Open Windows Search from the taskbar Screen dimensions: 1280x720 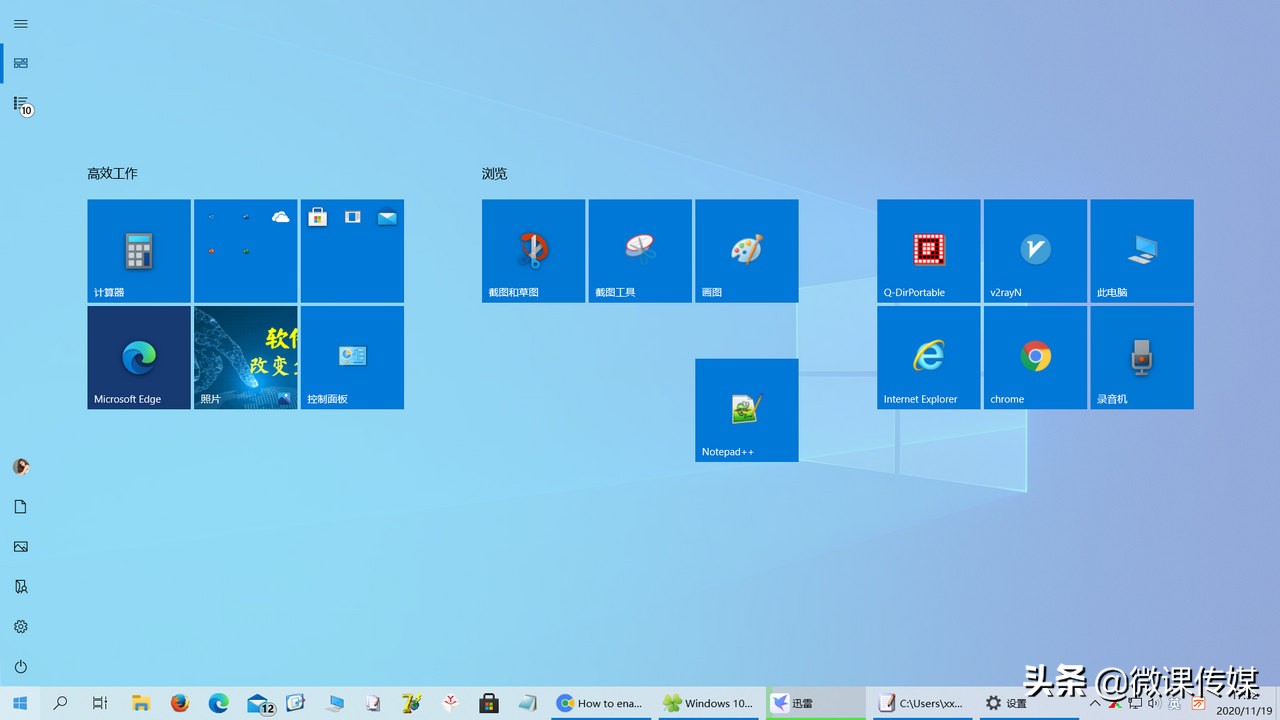pos(59,703)
